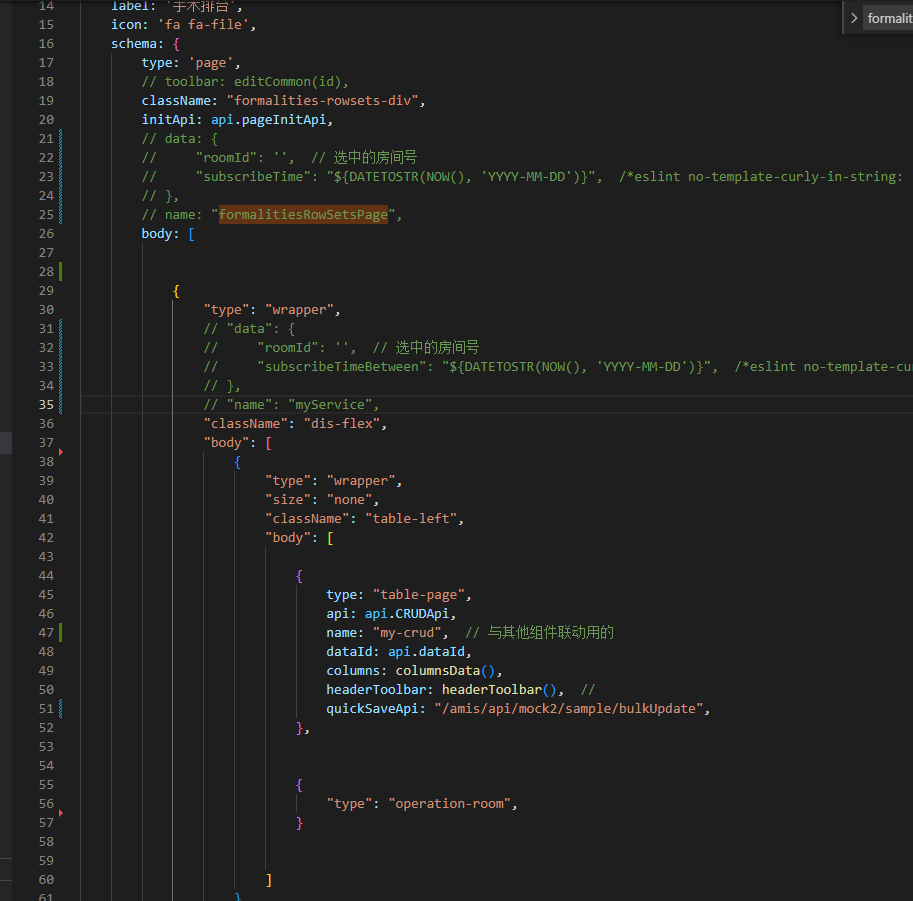The image size is (913, 901).
Task: Click the "wrapper" value on line 30
Action: click(299, 310)
